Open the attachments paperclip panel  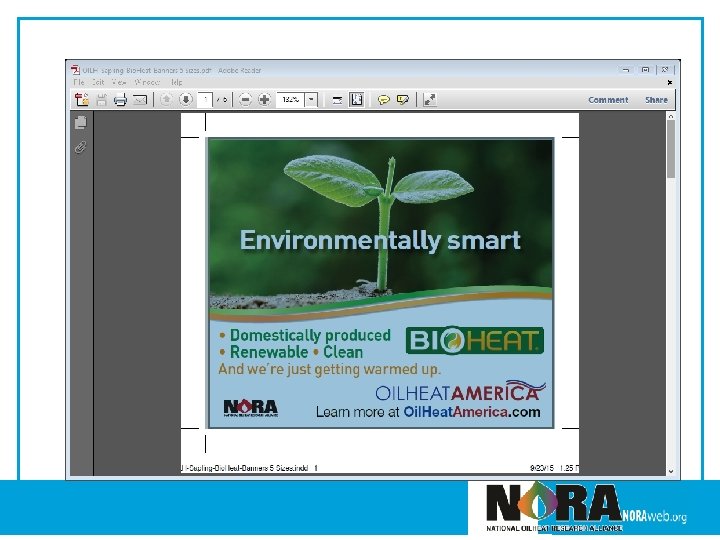pos(80,147)
